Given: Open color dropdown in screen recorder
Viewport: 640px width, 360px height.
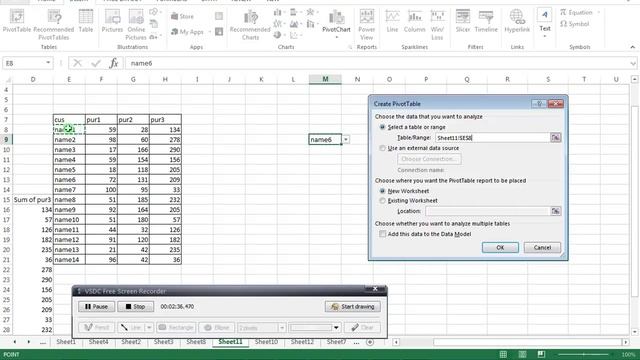Looking at the screenshot, I should point(336,327).
